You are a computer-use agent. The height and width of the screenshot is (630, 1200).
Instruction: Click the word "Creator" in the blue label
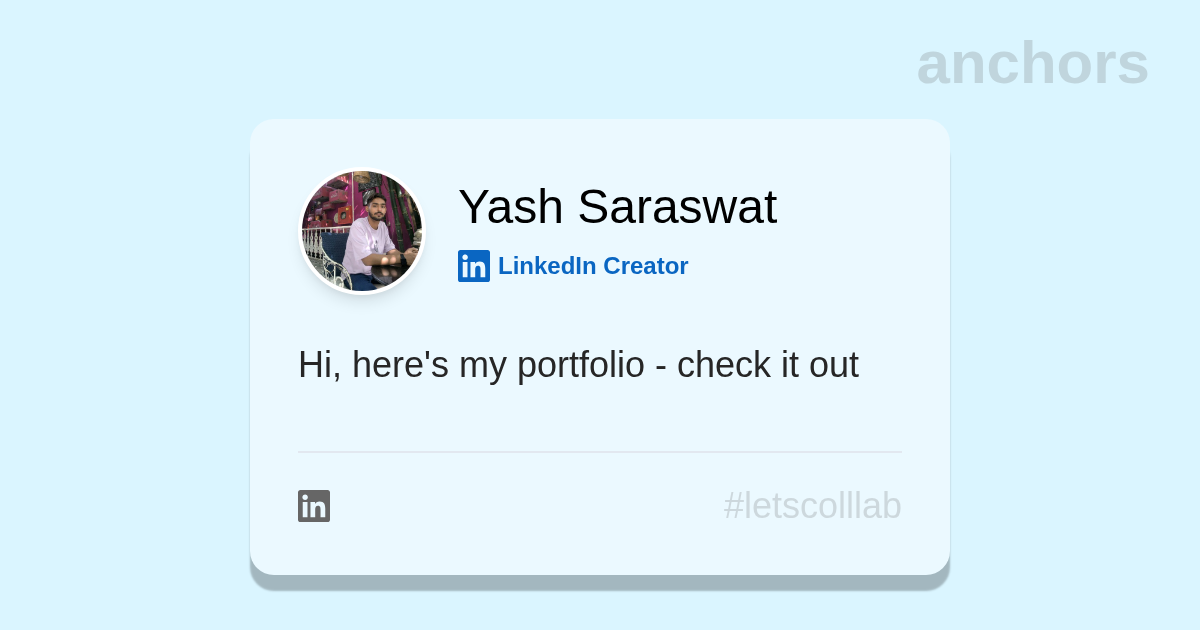646,266
